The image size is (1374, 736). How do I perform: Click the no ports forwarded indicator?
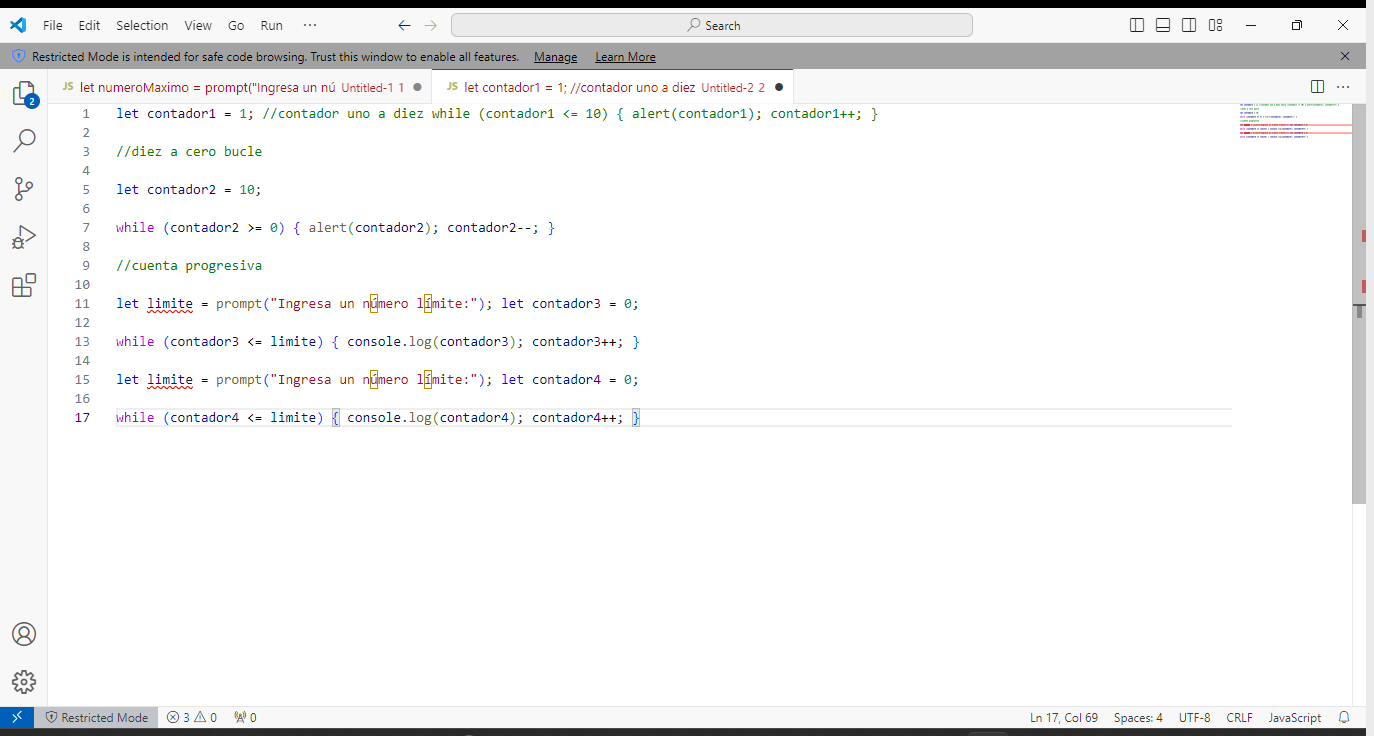point(245,717)
